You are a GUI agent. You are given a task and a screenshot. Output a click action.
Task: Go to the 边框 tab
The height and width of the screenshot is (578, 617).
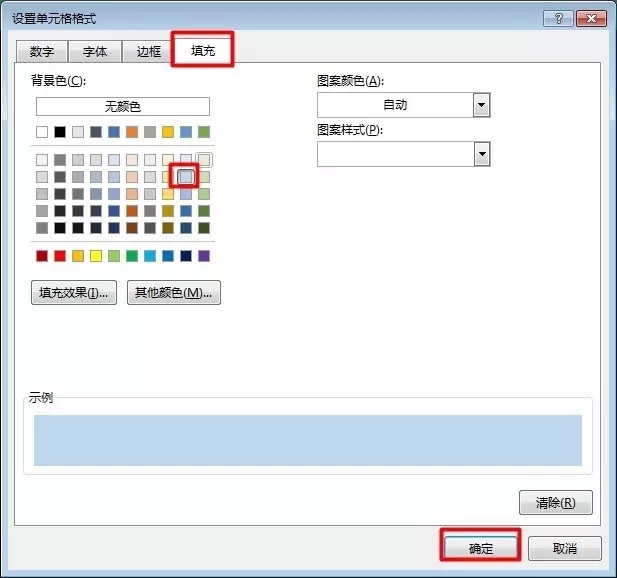(148, 51)
